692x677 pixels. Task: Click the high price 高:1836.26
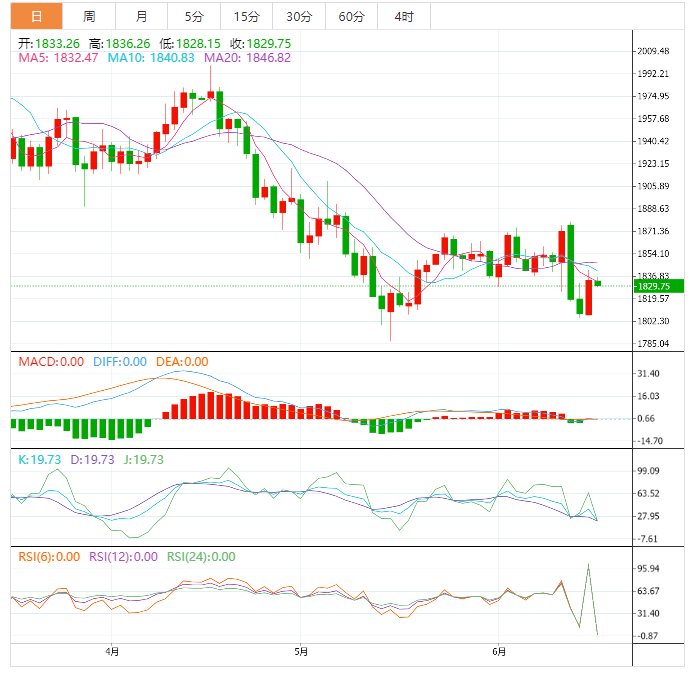120,44
